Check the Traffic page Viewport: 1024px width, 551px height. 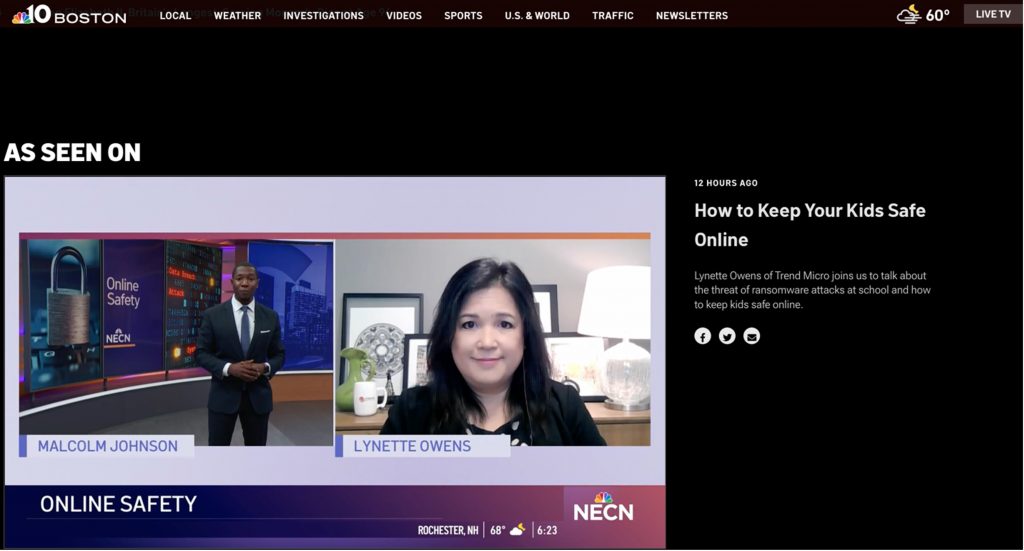tap(613, 15)
